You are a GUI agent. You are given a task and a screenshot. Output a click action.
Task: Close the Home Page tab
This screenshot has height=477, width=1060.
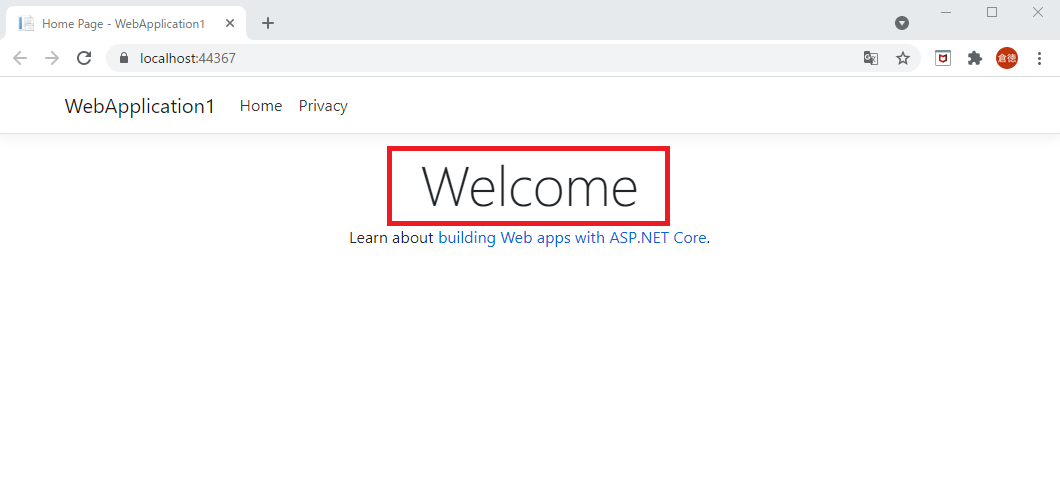coord(230,23)
